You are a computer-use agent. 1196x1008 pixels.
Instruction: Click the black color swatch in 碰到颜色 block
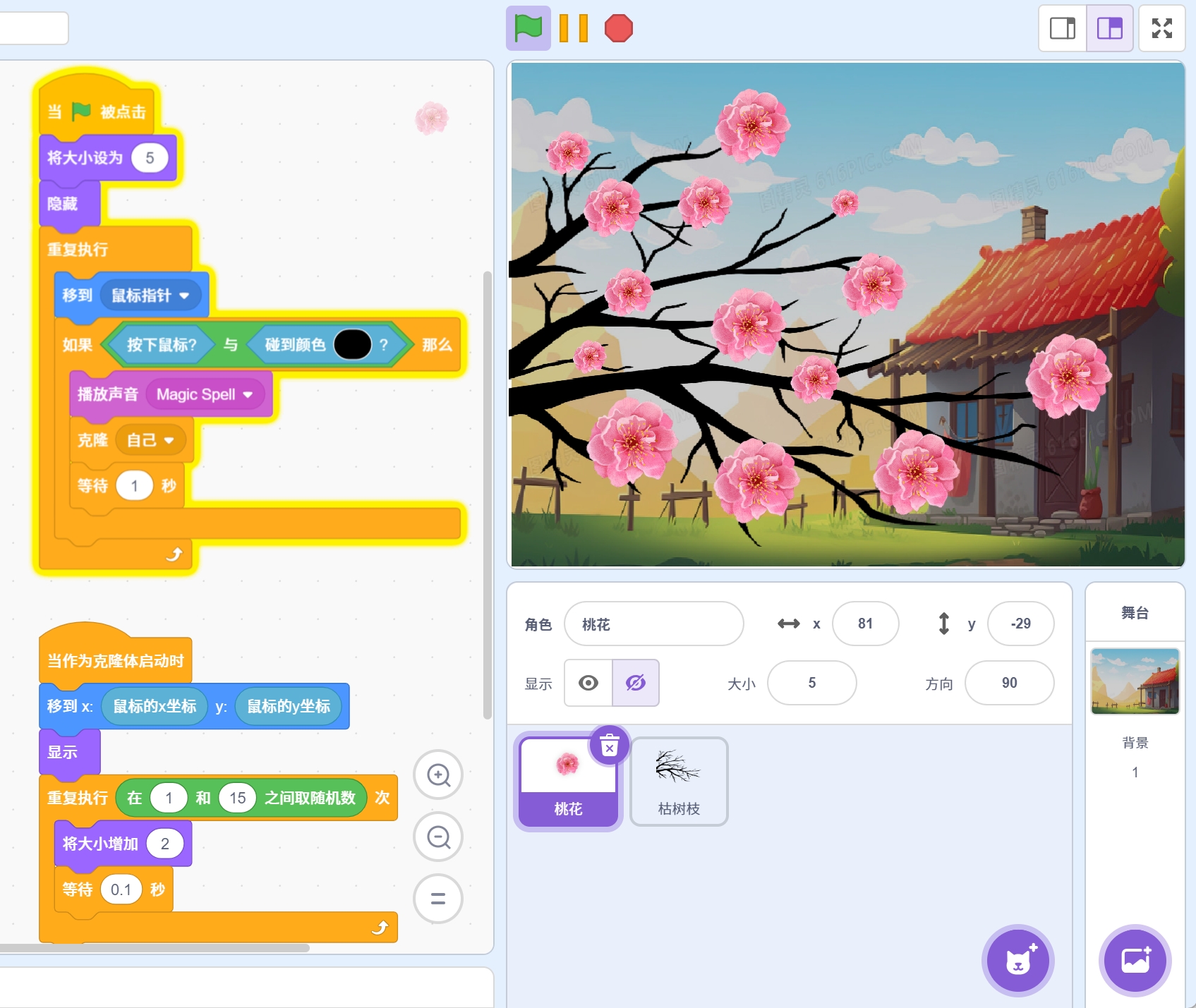point(352,345)
